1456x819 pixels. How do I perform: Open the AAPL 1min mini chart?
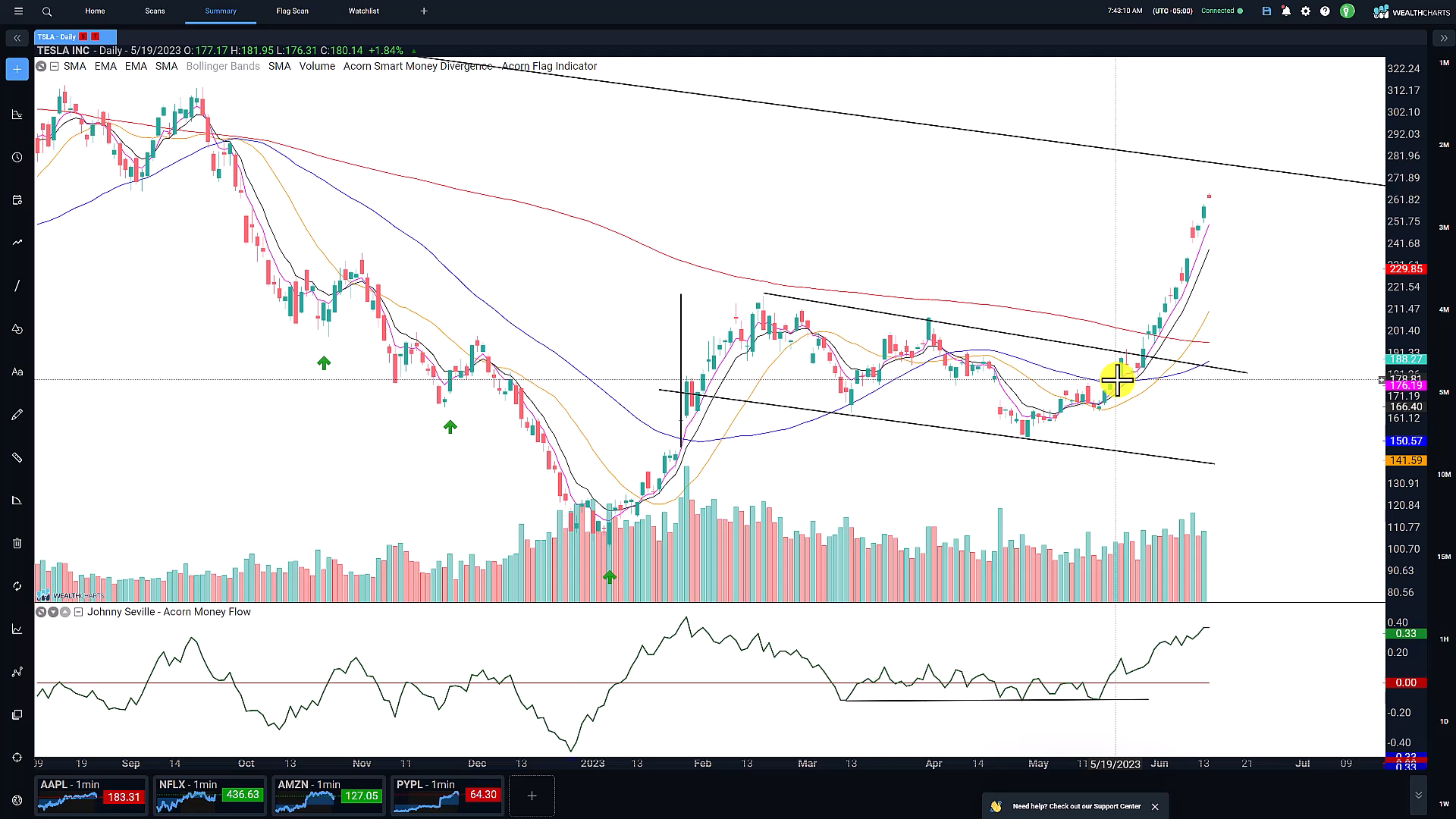coord(91,795)
